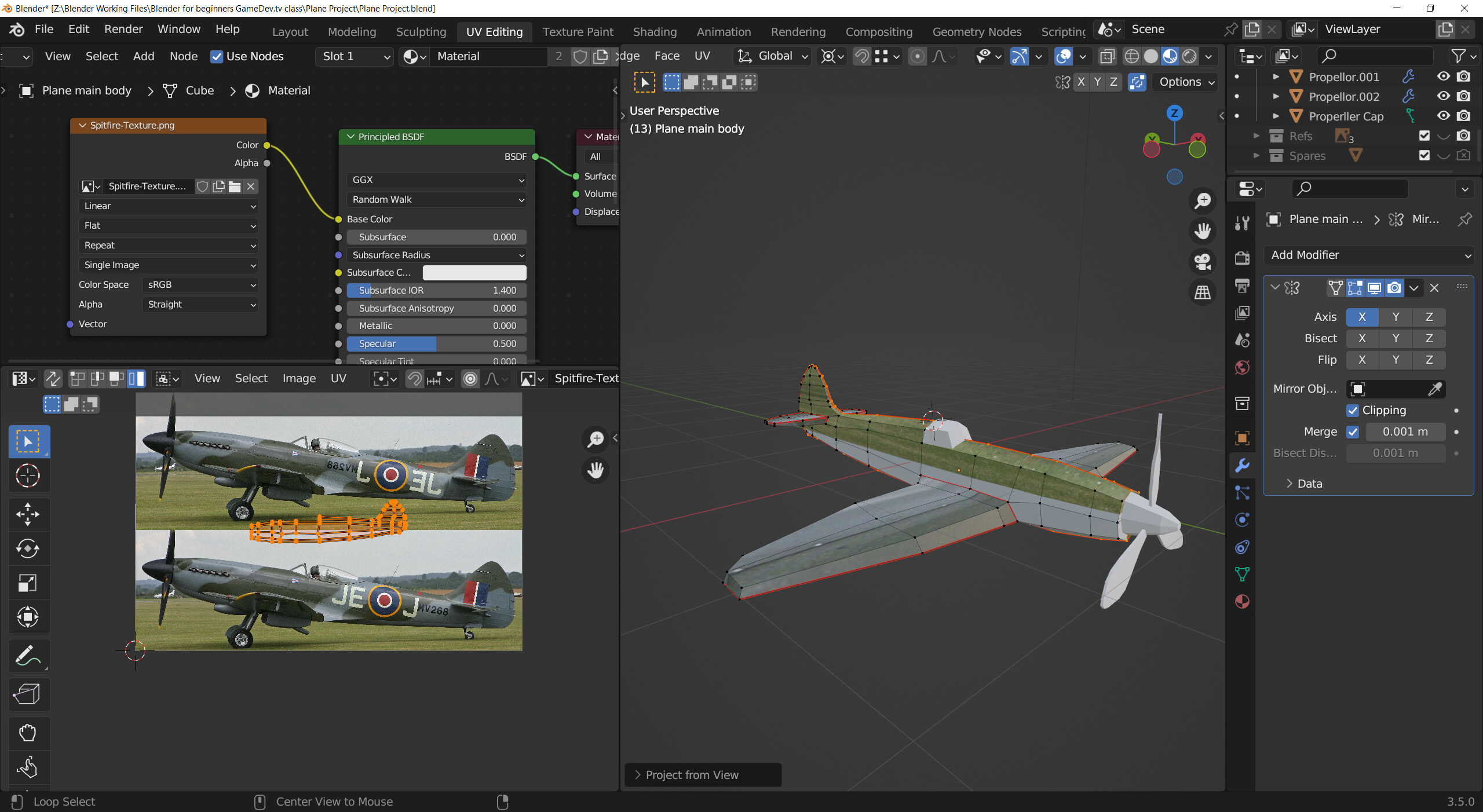Disable the Clipping checkbox in Mirror modifier
This screenshot has height=812, width=1483.
pyautogui.click(x=1353, y=410)
